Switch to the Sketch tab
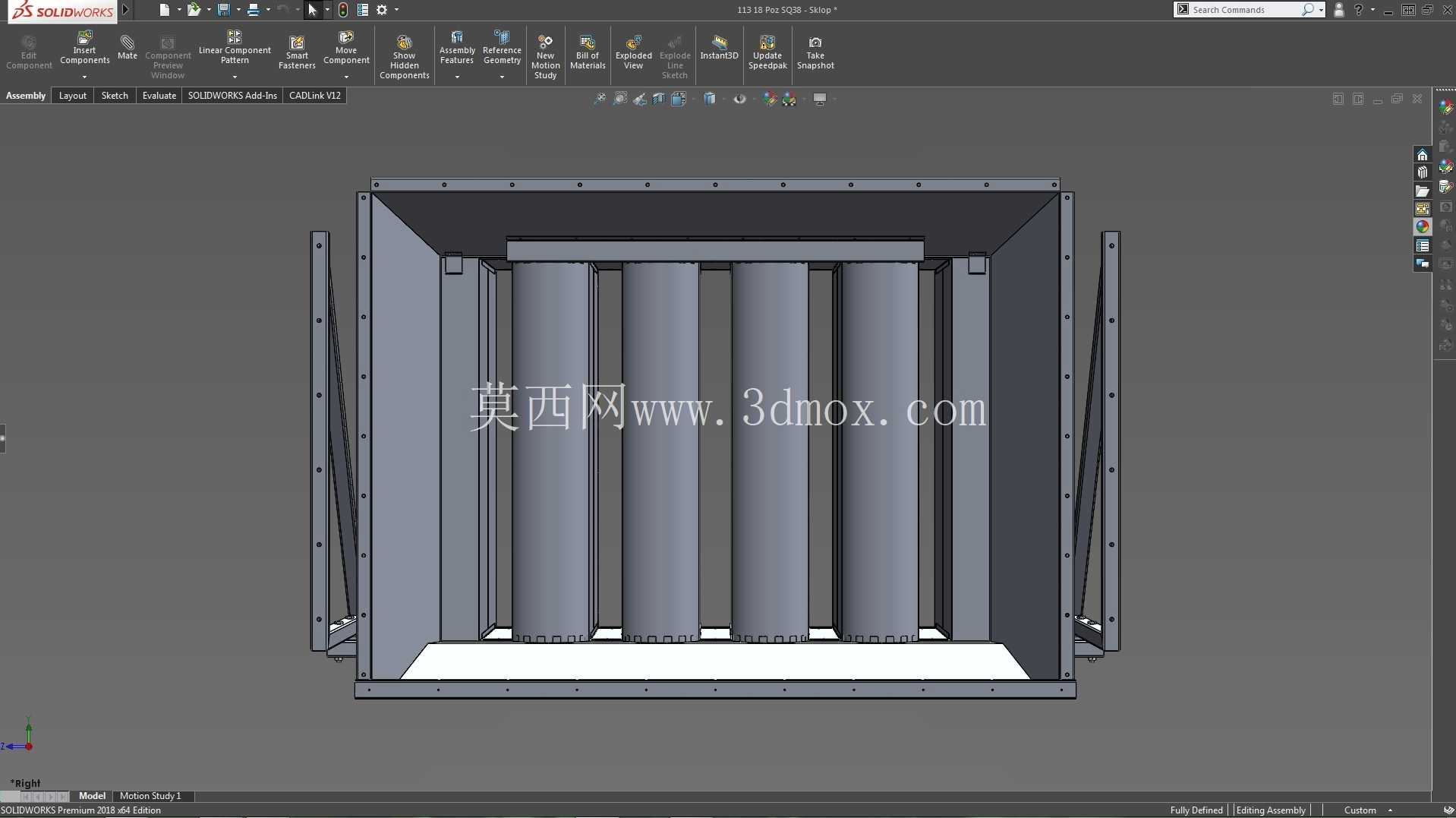1456x818 pixels. 115,96
